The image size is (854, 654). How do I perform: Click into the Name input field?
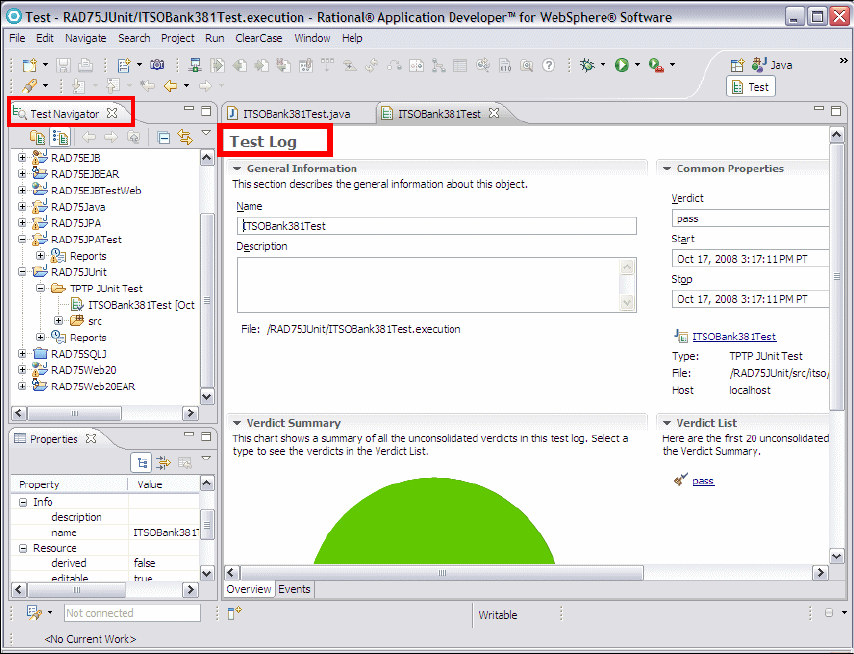coord(437,226)
